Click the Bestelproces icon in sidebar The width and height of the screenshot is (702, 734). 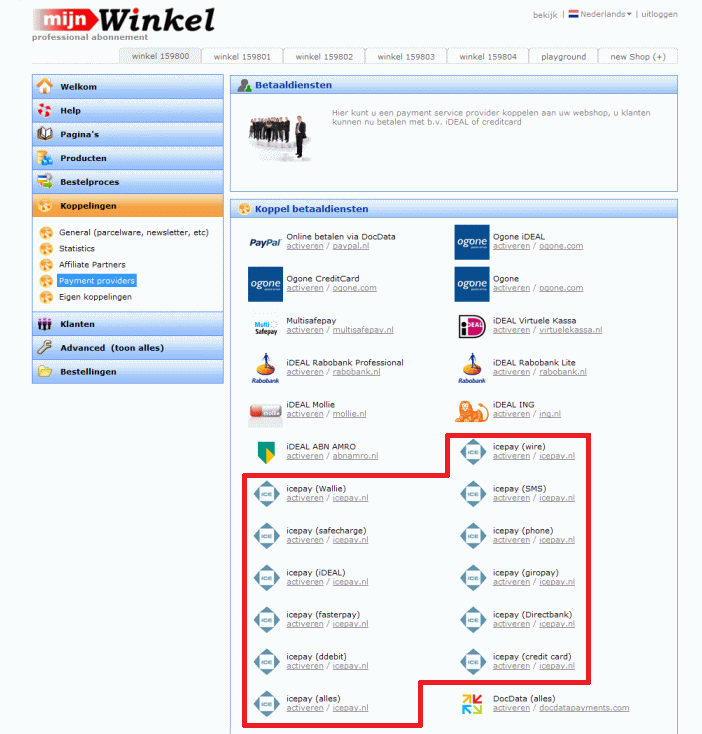coord(45,181)
